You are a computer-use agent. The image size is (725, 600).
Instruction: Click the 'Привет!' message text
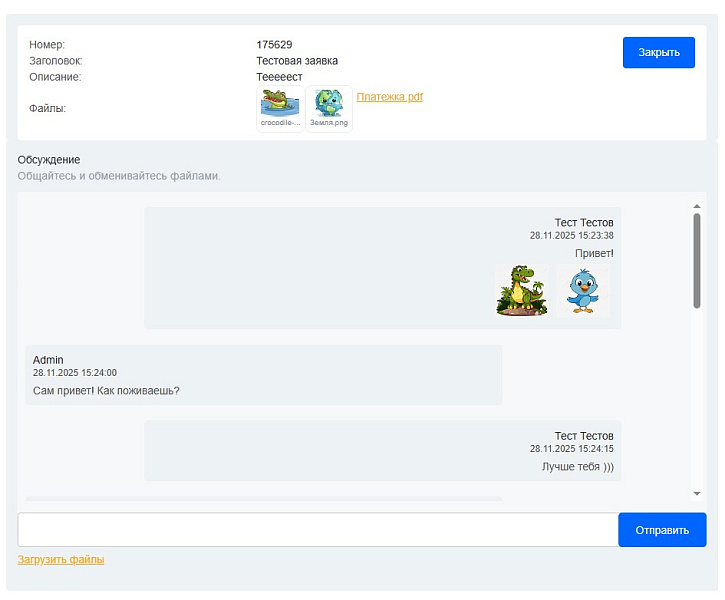click(594, 253)
